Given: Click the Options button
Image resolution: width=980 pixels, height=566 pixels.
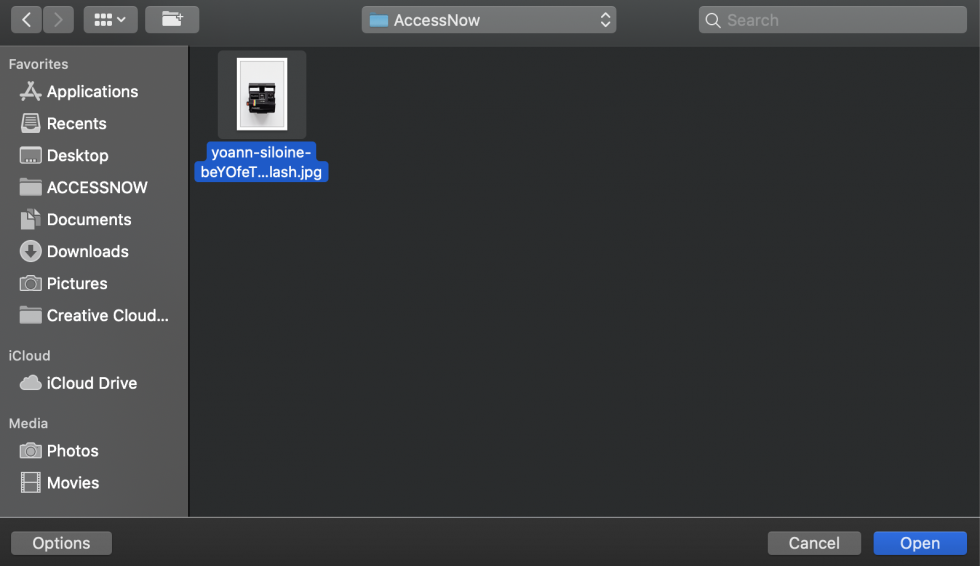Looking at the screenshot, I should click(61, 543).
